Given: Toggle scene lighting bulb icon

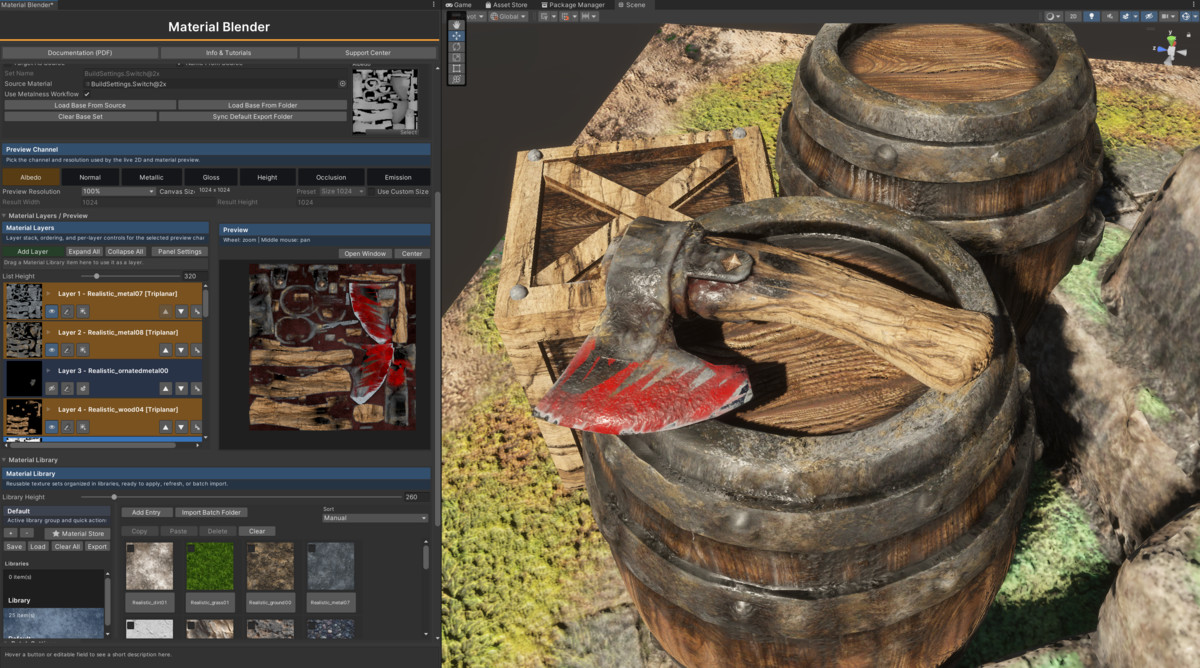Looking at the screenshot, I should (1091, 17).
